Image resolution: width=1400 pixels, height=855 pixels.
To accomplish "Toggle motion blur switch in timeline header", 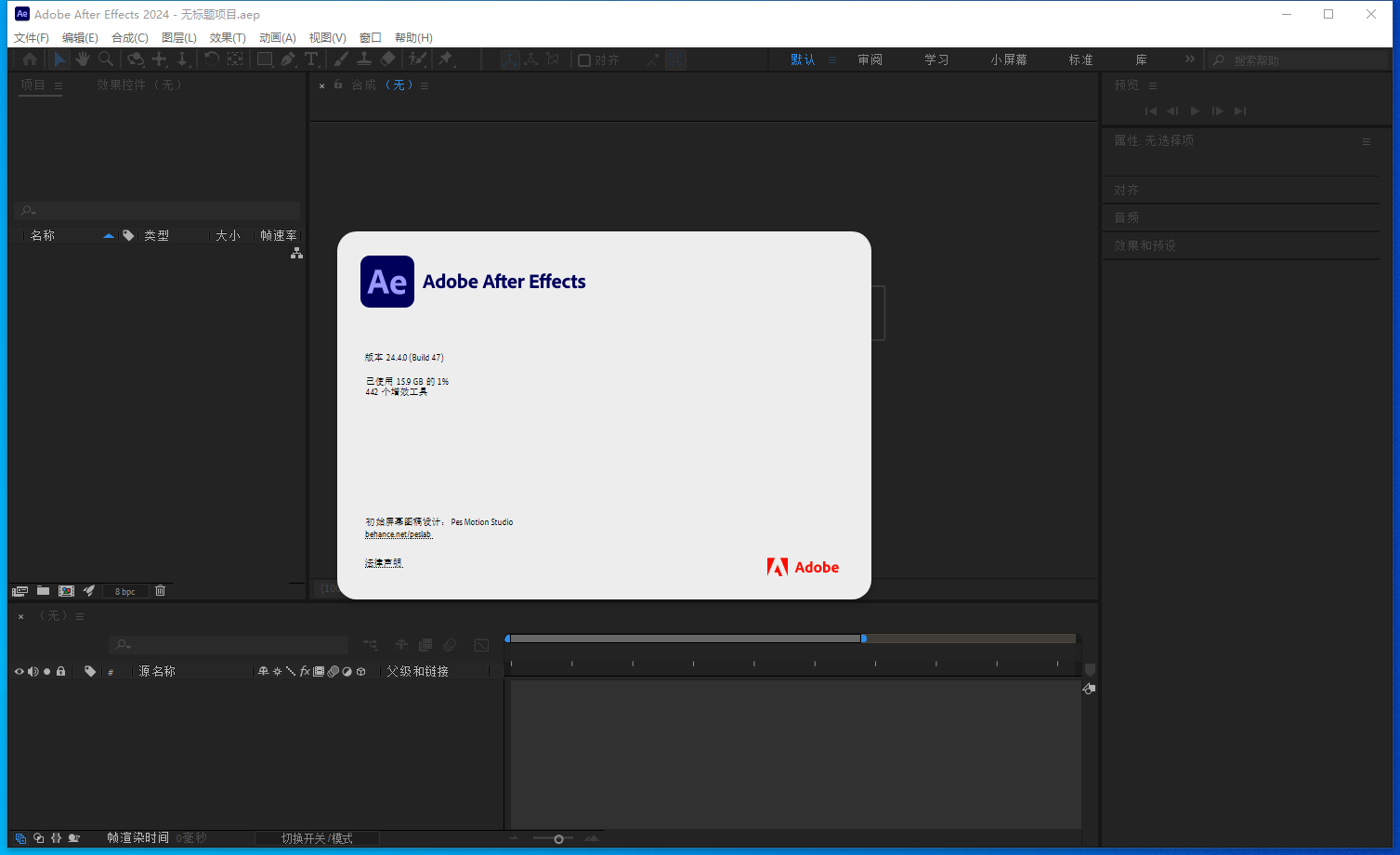I will 450,645.
